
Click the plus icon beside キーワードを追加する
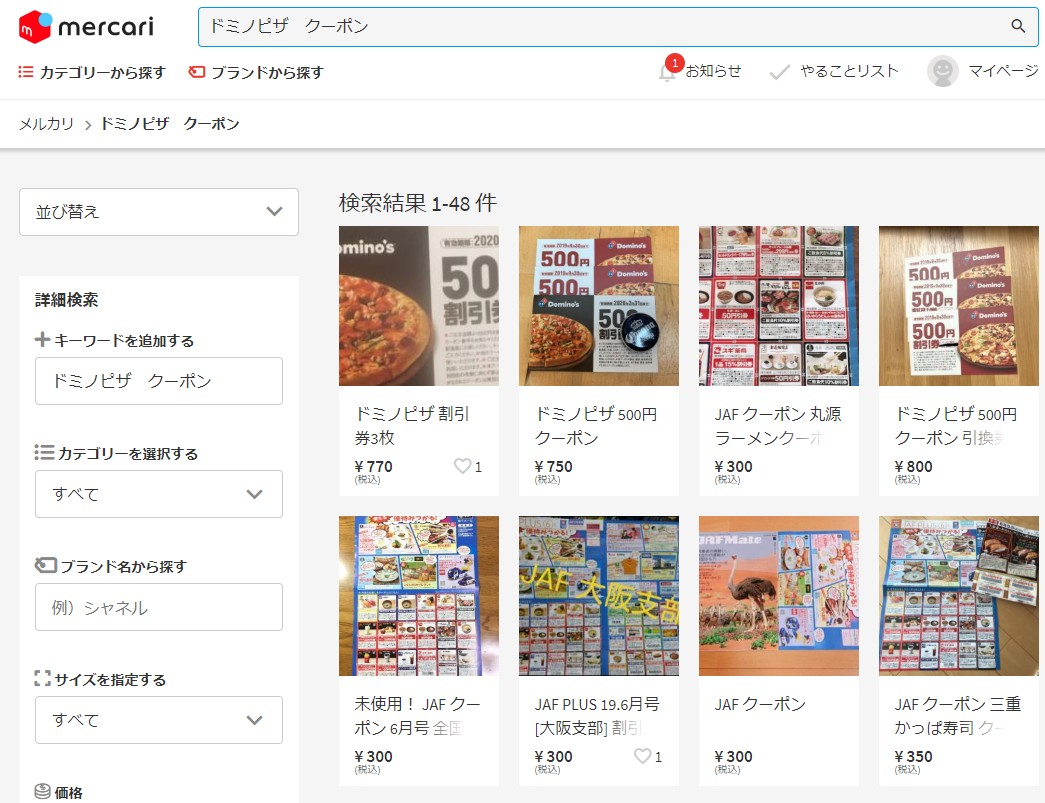click(x=42, y=339)
